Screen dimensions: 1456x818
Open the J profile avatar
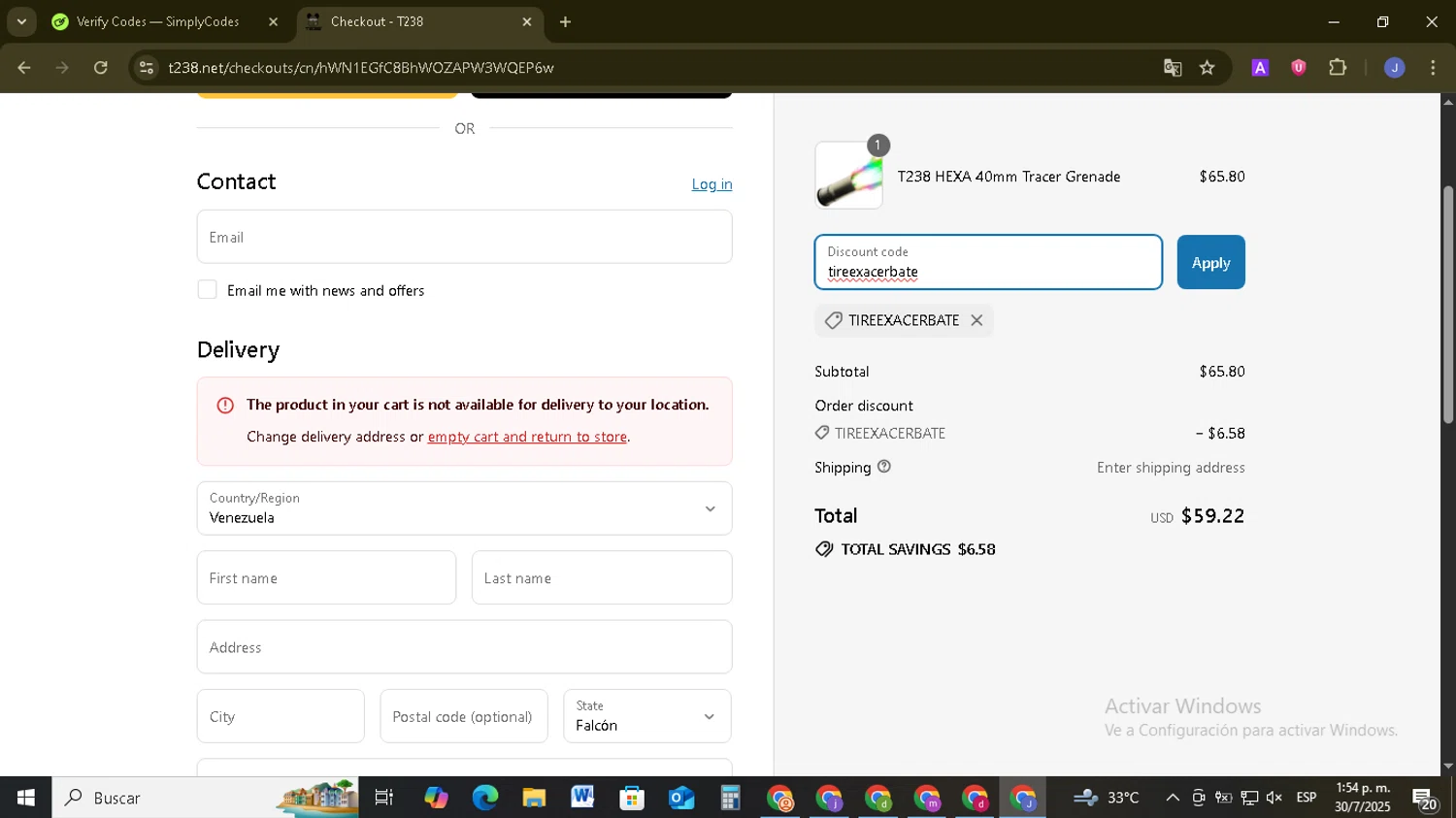(1395, 68)
